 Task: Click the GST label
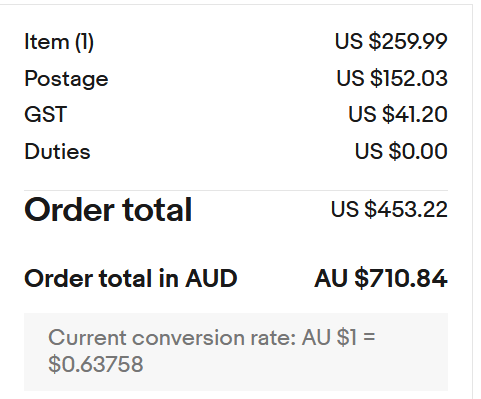click(x=46, y=114)
